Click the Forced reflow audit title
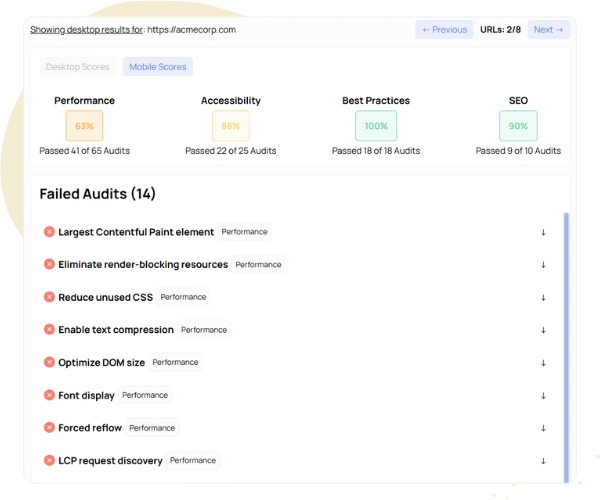Image resolution: width=600 pixels, height=500 pixels. [x=90, y=428]
